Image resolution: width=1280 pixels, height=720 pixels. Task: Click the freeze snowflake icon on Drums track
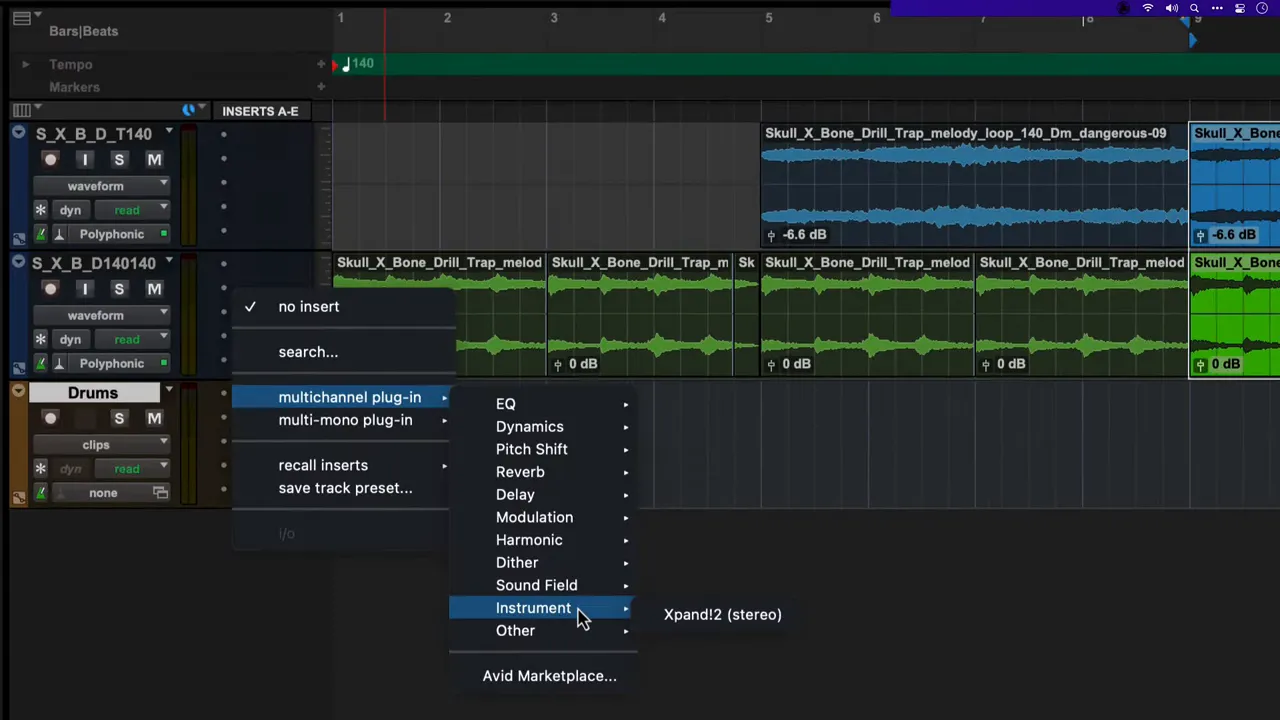(40, 469)
